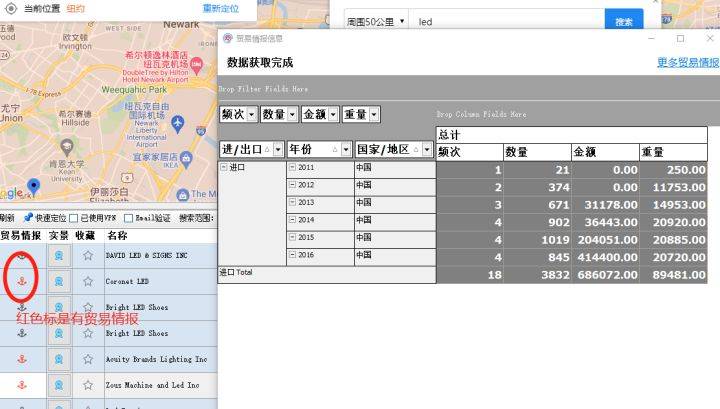Open street view icon for DAVID LED & SIGNS INC
Viewport: 720px width, 409px height.
[60, 256]
